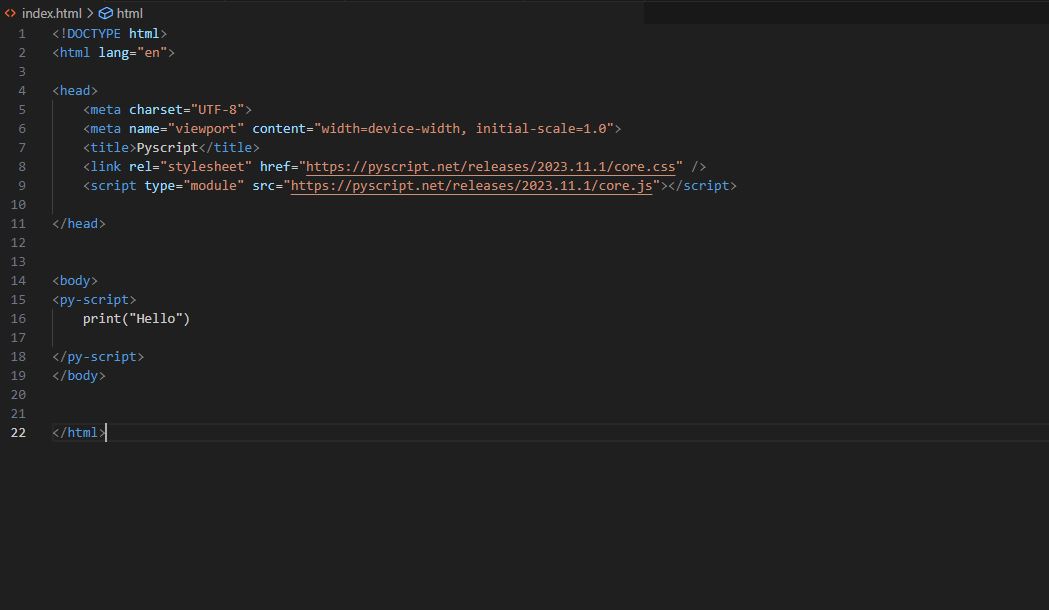The height and width of the screenshot is (610, 1049).
Task: Select line 1 via its line number
Action: click(x=21, y=34)
